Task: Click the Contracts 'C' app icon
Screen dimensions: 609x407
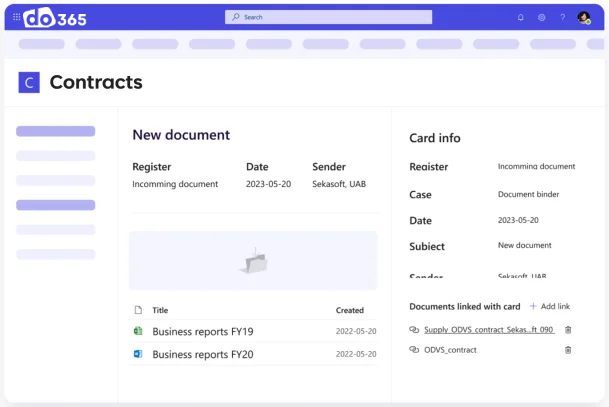Action: [29, 83]
